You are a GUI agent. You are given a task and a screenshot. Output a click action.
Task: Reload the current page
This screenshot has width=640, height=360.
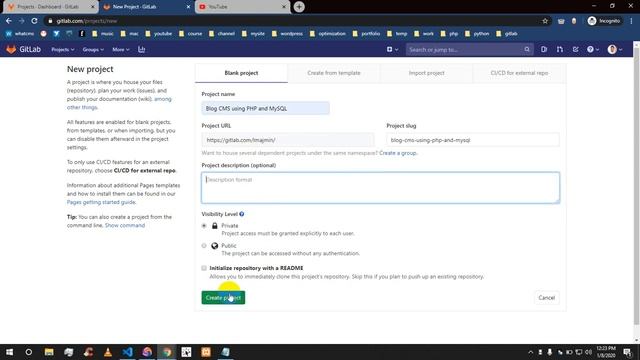click(34, 21)
